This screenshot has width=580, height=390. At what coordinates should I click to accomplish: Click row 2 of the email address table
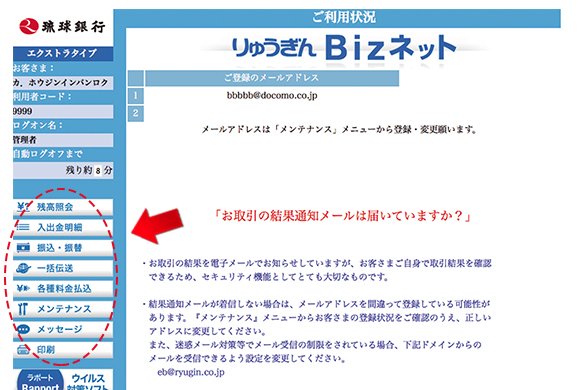(x=263, y=113)
